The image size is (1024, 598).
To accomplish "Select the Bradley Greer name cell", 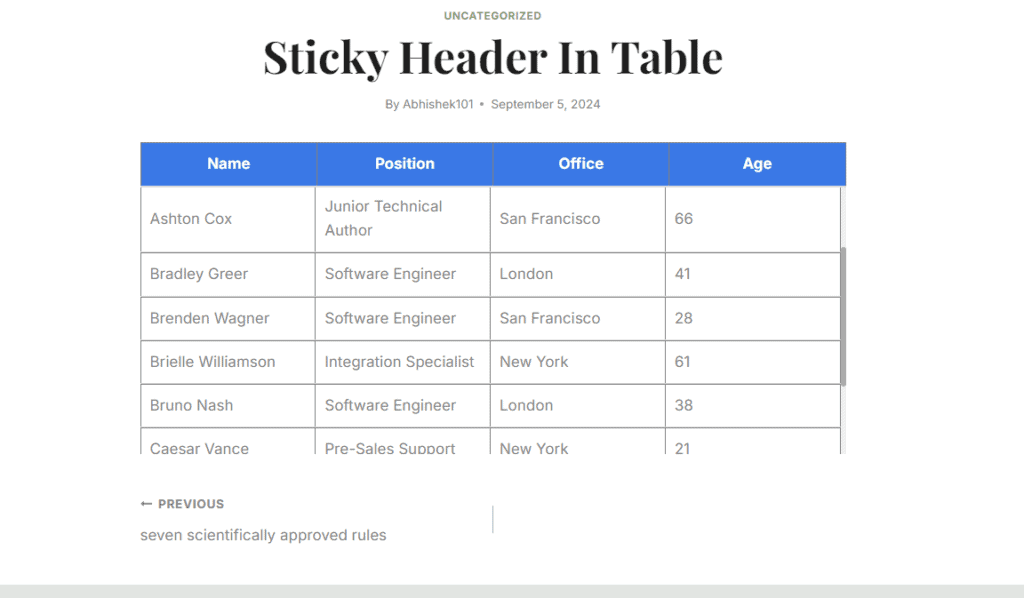I will coord(228,275).
